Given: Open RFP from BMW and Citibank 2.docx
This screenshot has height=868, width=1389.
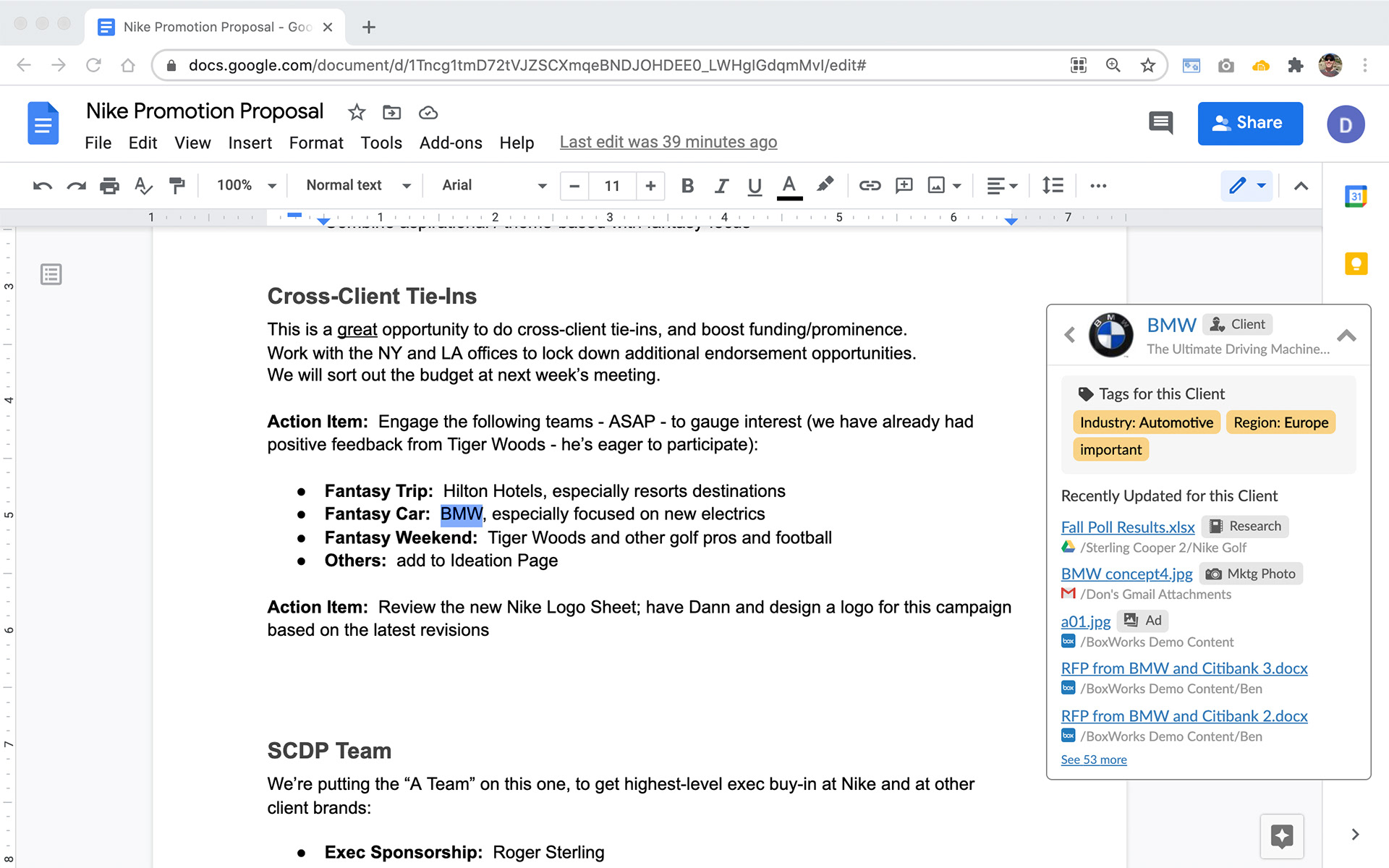Looking at the screenshot, I should coord(1184,715).
